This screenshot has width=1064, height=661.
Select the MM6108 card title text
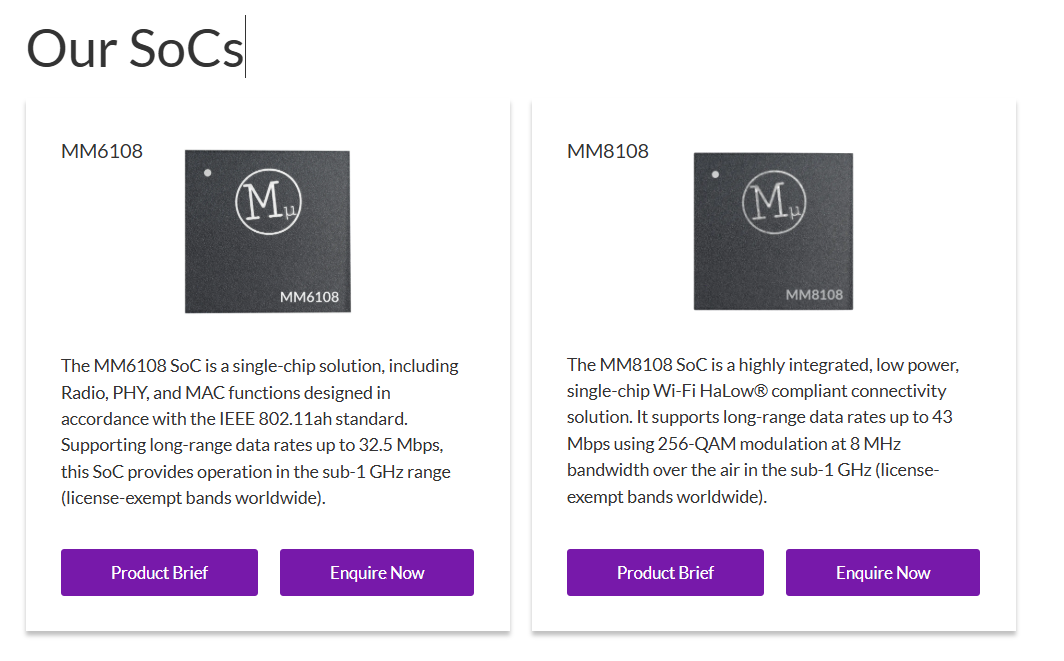coord(102,152)
